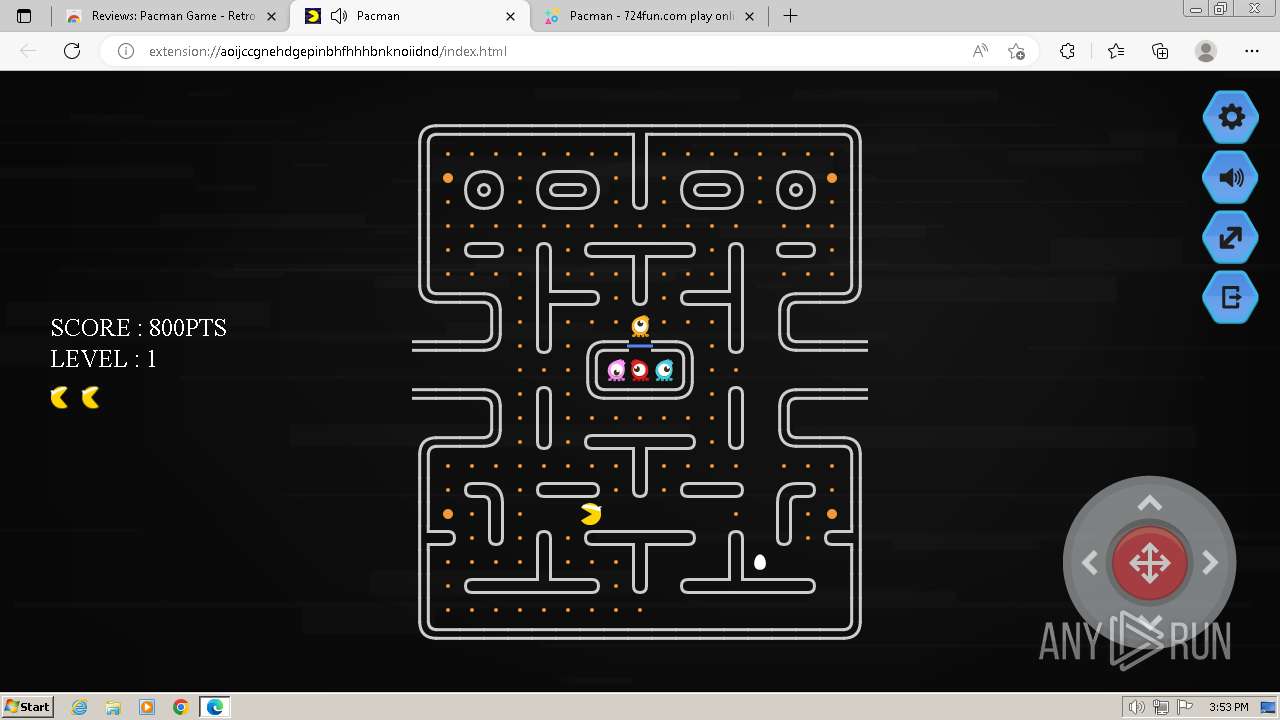Add this page to favorites
Viewport: 1280px width, 720px height.
click(x=1016, y=51)
